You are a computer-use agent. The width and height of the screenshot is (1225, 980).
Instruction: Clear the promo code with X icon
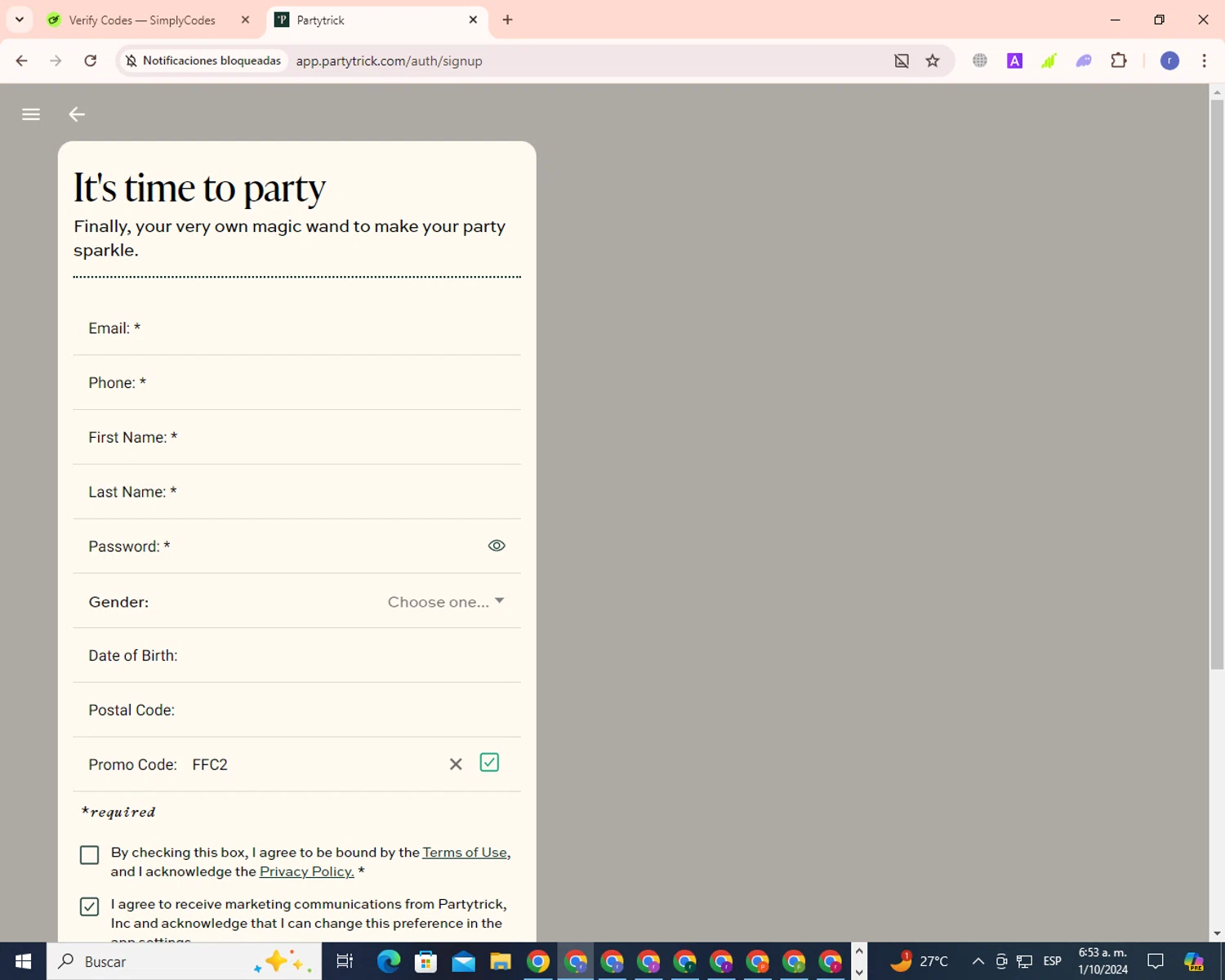(456, 764)
